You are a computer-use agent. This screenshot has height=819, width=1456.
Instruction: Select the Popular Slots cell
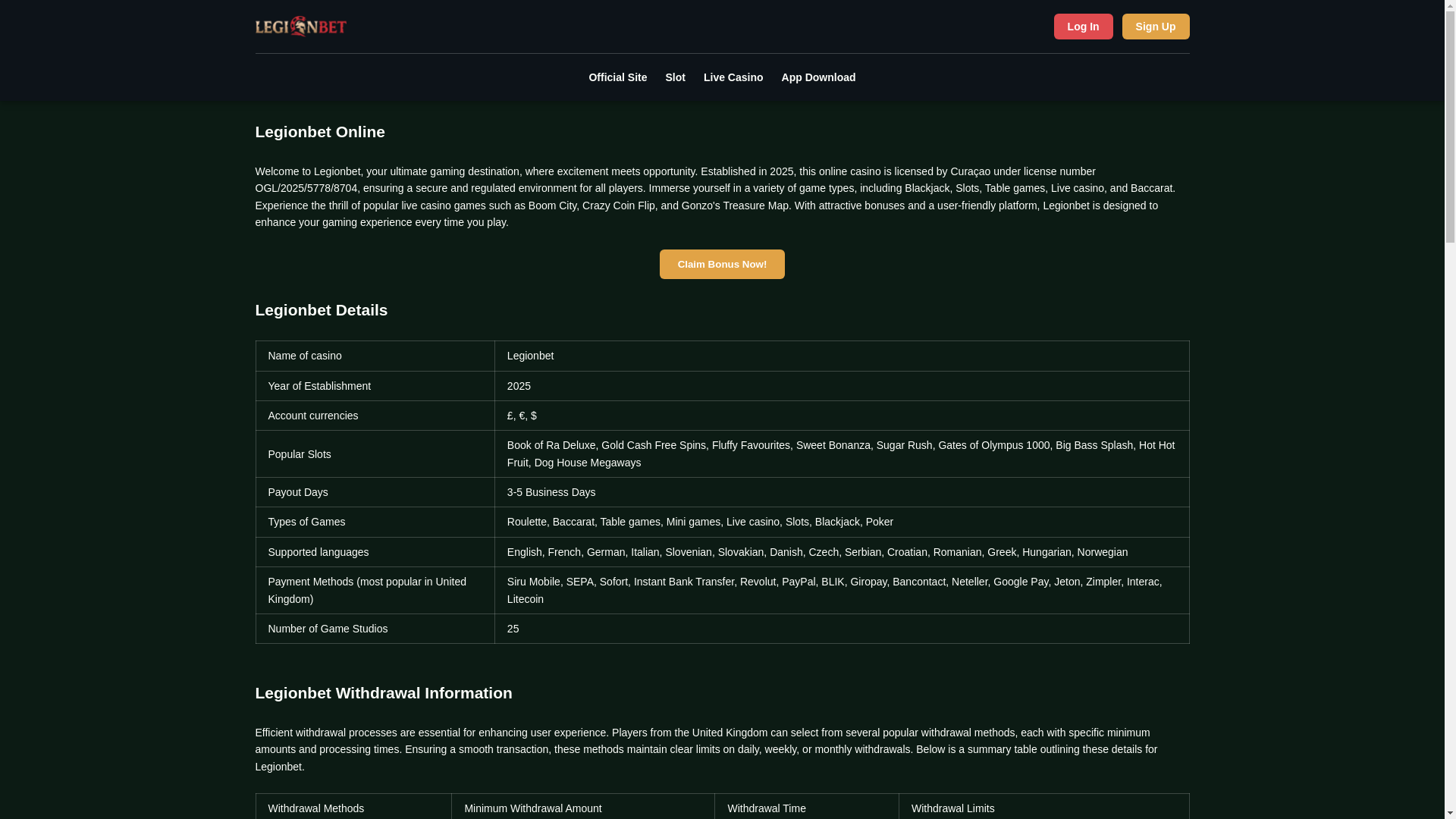coord(375,454)
